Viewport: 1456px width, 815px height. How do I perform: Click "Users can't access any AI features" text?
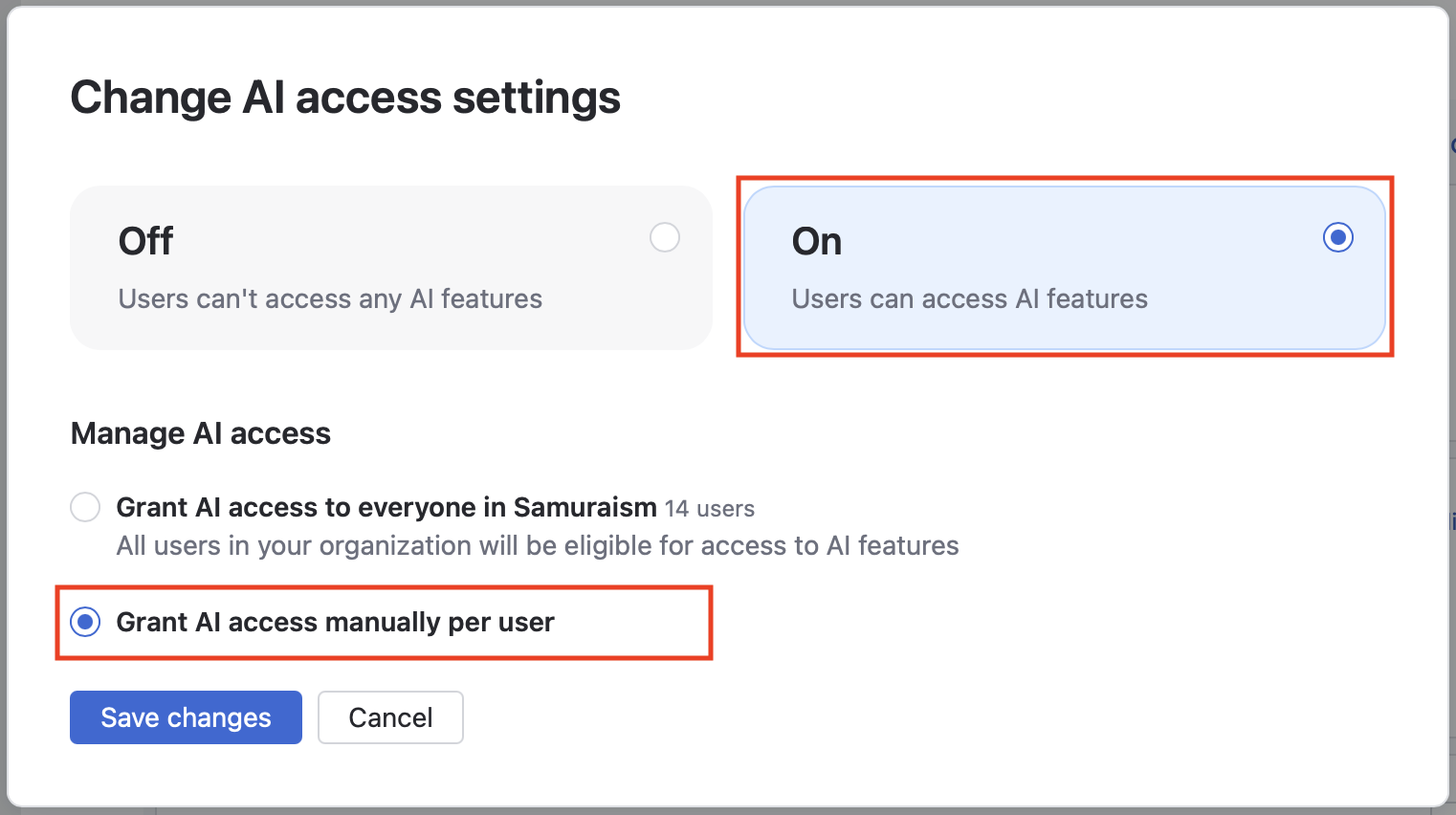(x=330, y=299)
